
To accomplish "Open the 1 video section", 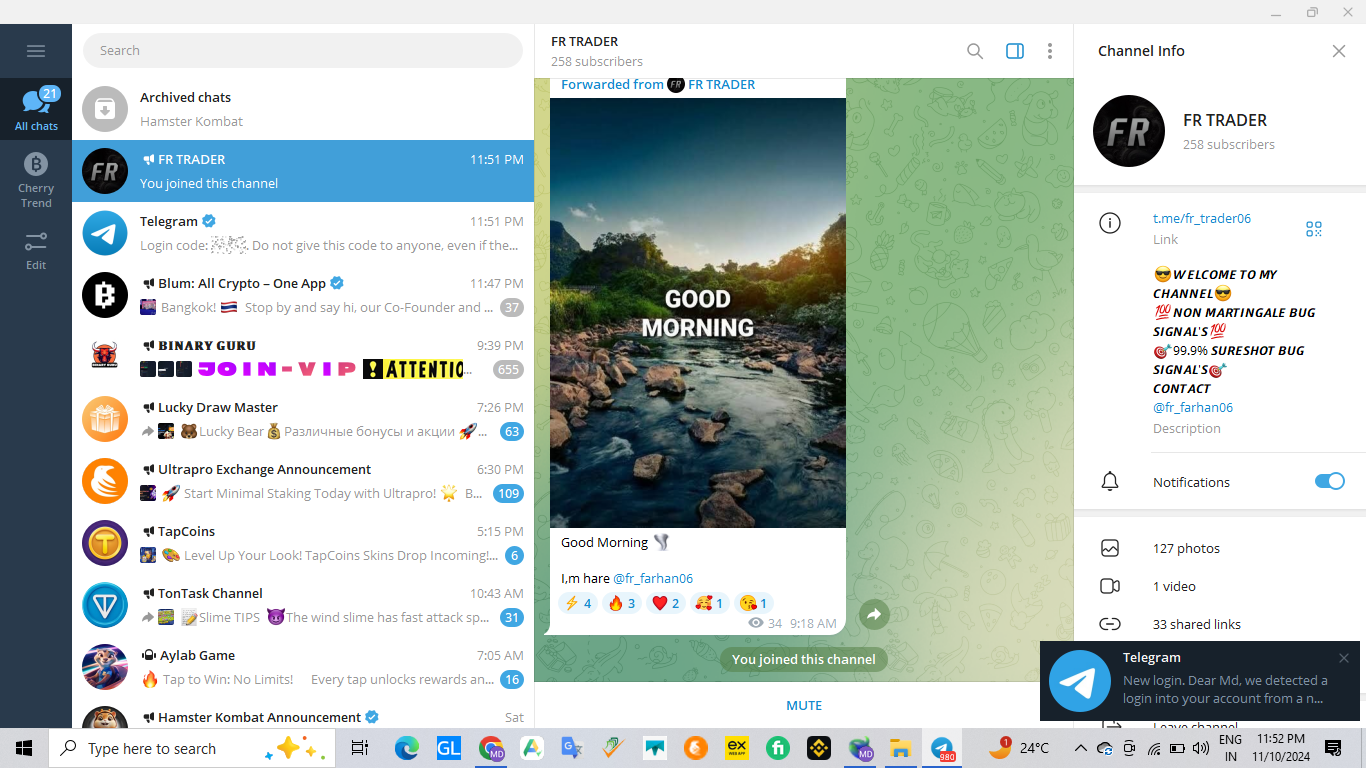I will tap(1220, 586).
